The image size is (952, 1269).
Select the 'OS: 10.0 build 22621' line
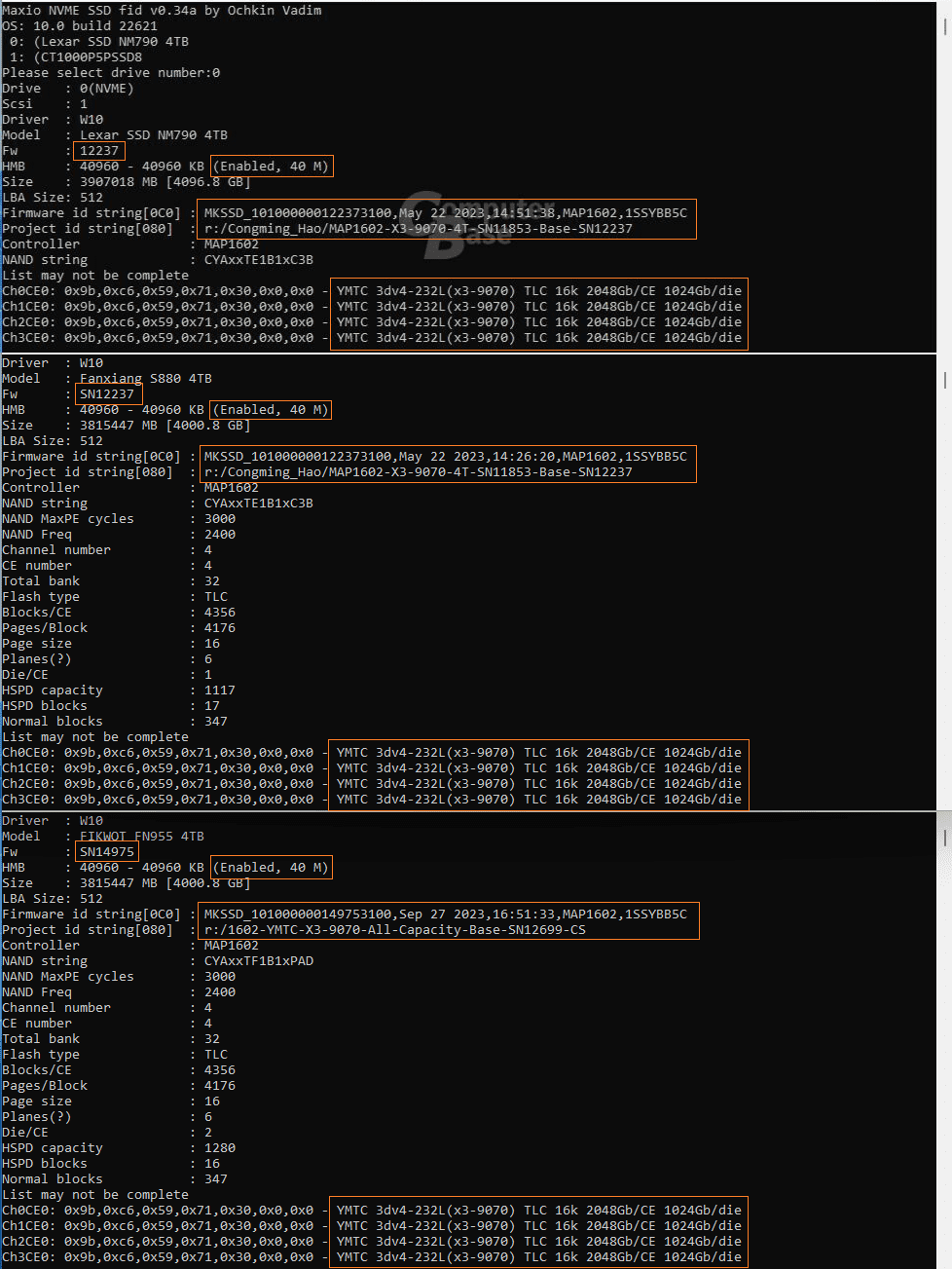click(80, 26)
